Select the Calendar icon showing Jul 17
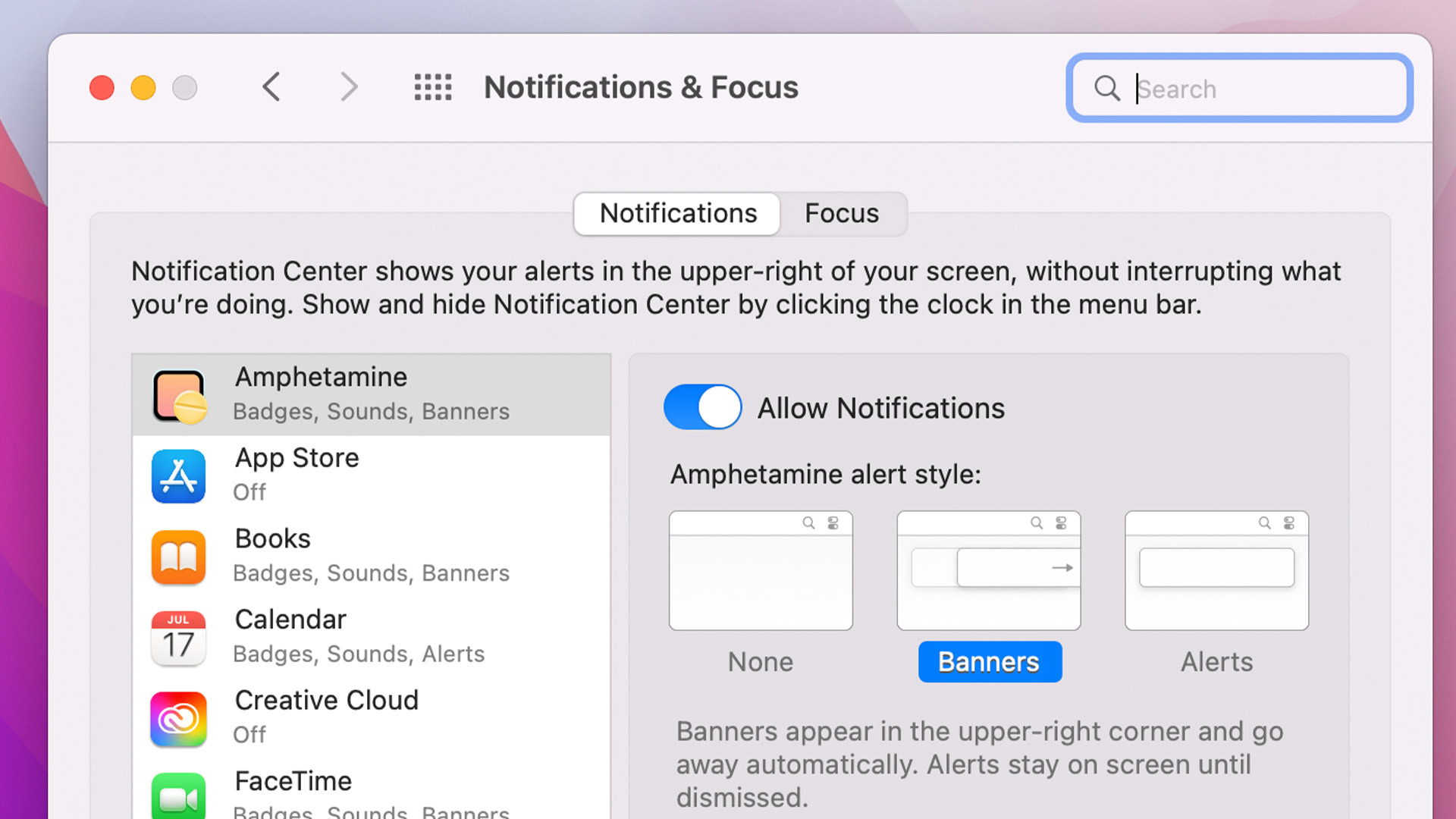1456x819 pixels. (179, 638)
